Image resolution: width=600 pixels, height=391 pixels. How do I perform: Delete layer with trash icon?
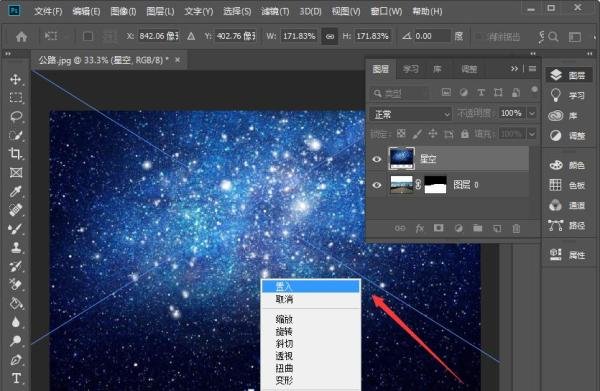(516, 228)
